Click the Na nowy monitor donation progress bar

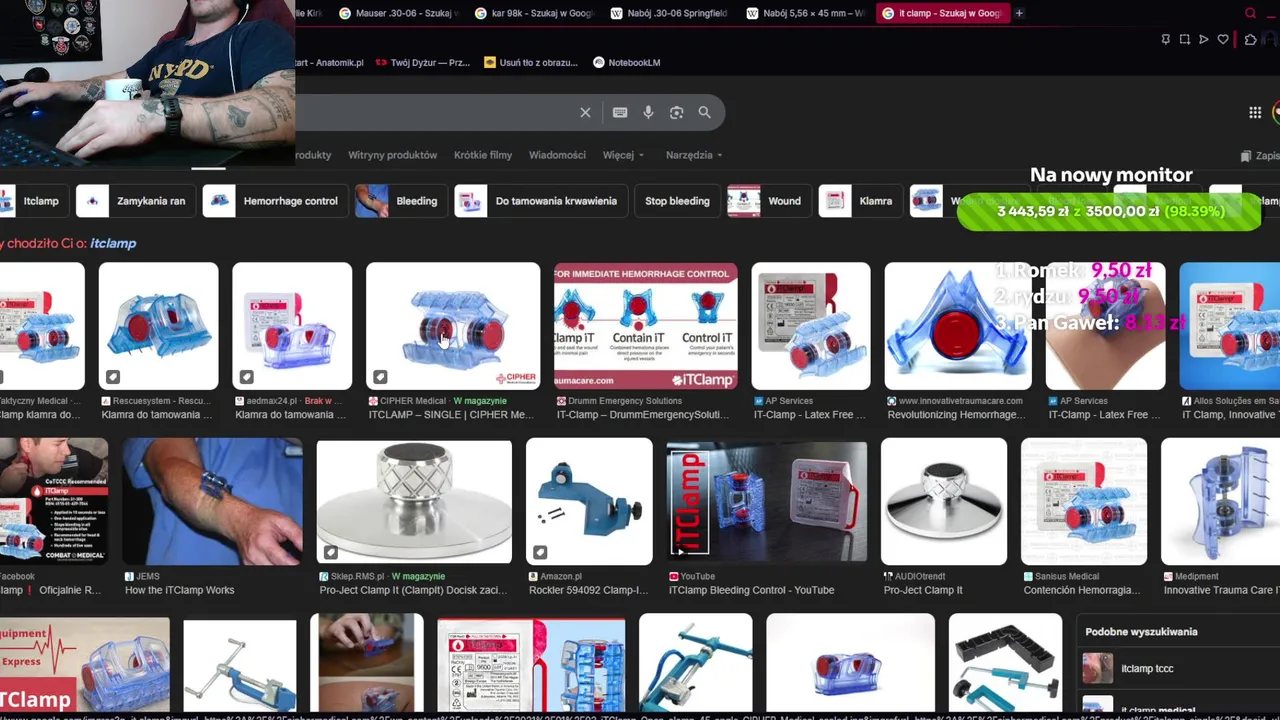click(x=1110, y=212)
